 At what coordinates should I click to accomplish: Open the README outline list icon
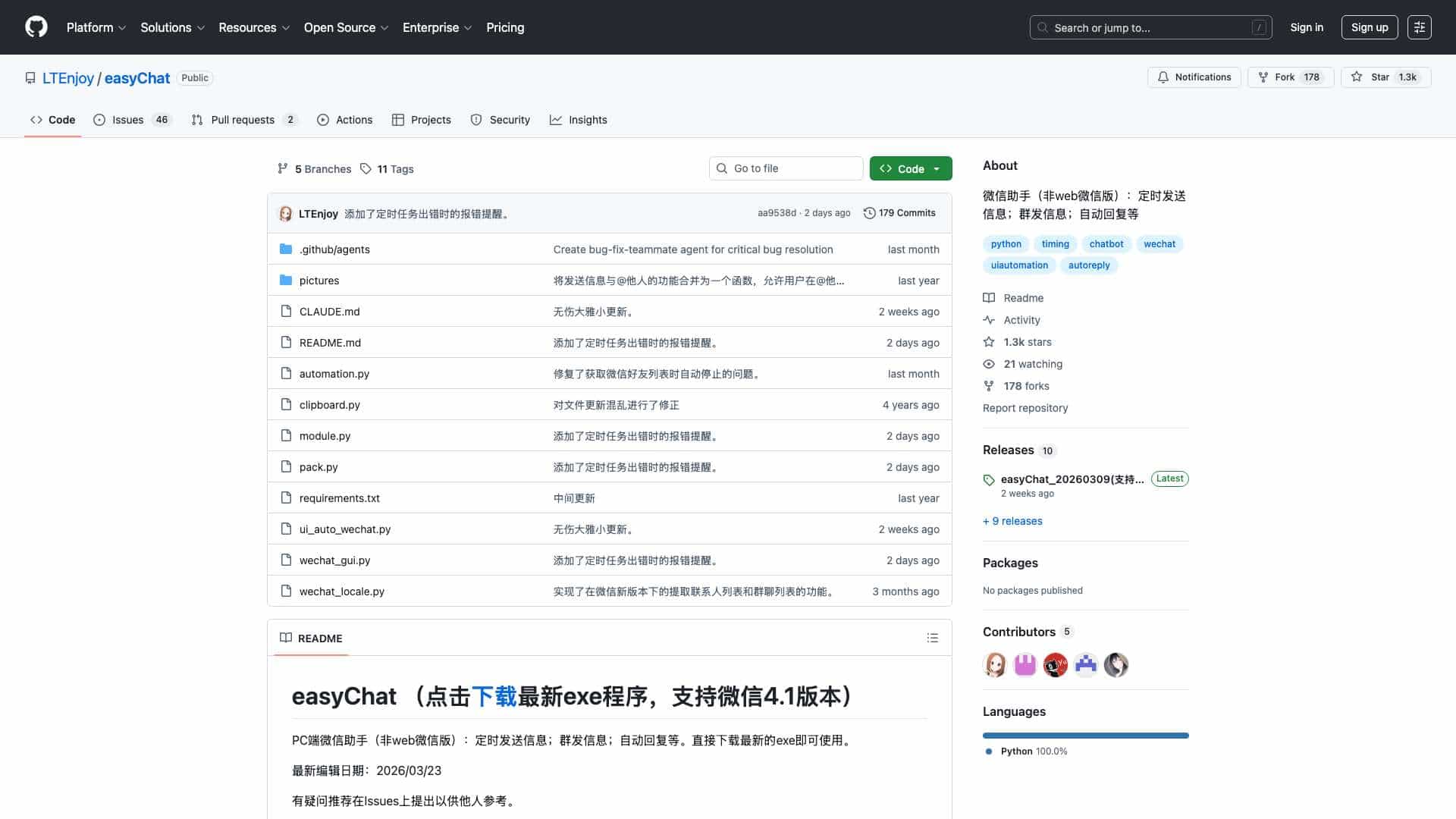[933, 639]
